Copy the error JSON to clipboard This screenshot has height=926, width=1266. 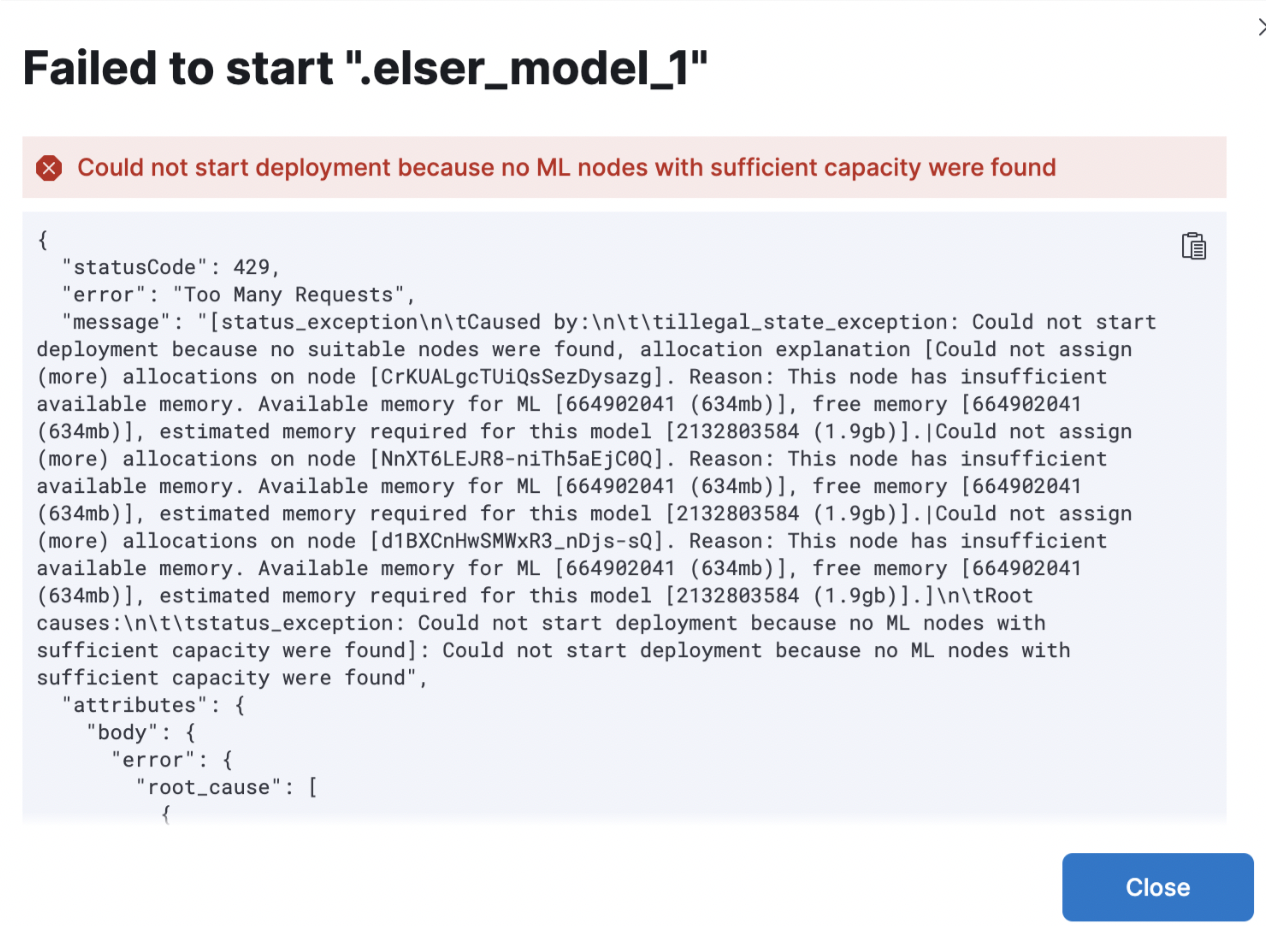[x=1194, y=246]
